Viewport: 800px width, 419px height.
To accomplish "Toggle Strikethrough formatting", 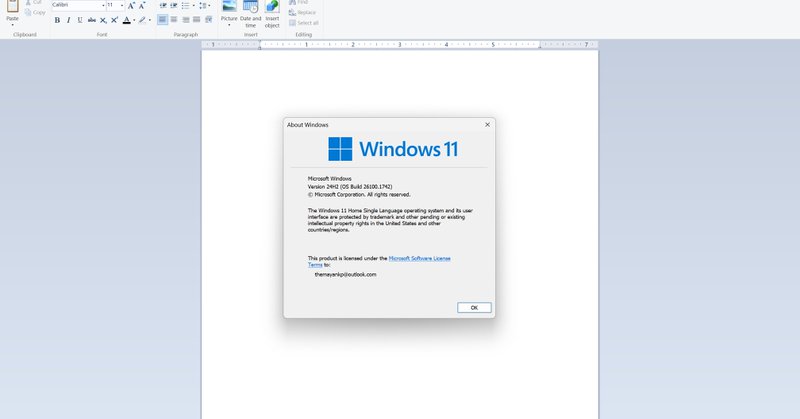I will 91,20.
